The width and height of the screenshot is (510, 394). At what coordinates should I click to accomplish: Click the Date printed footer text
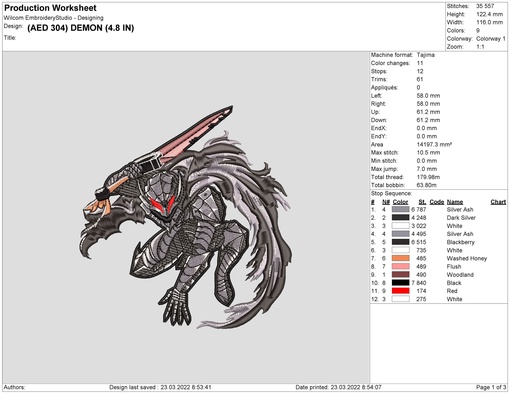[338, 387]
